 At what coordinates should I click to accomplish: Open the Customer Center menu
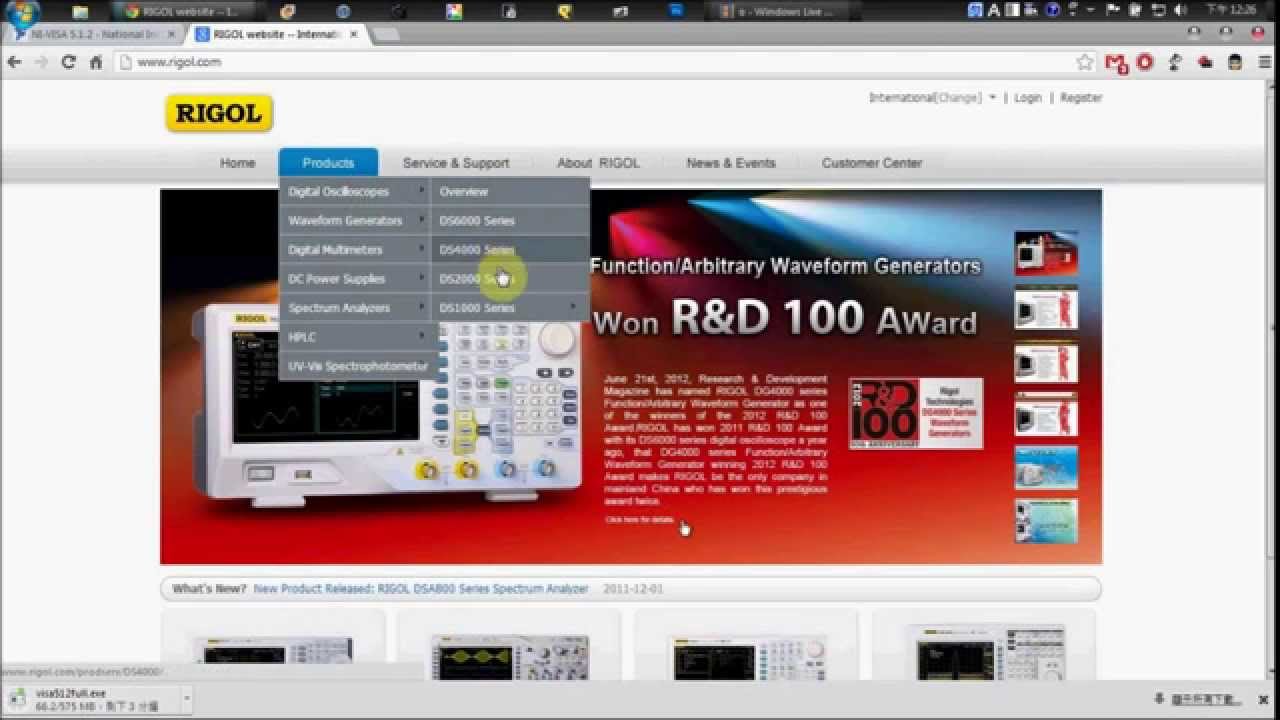coord(872,163)
